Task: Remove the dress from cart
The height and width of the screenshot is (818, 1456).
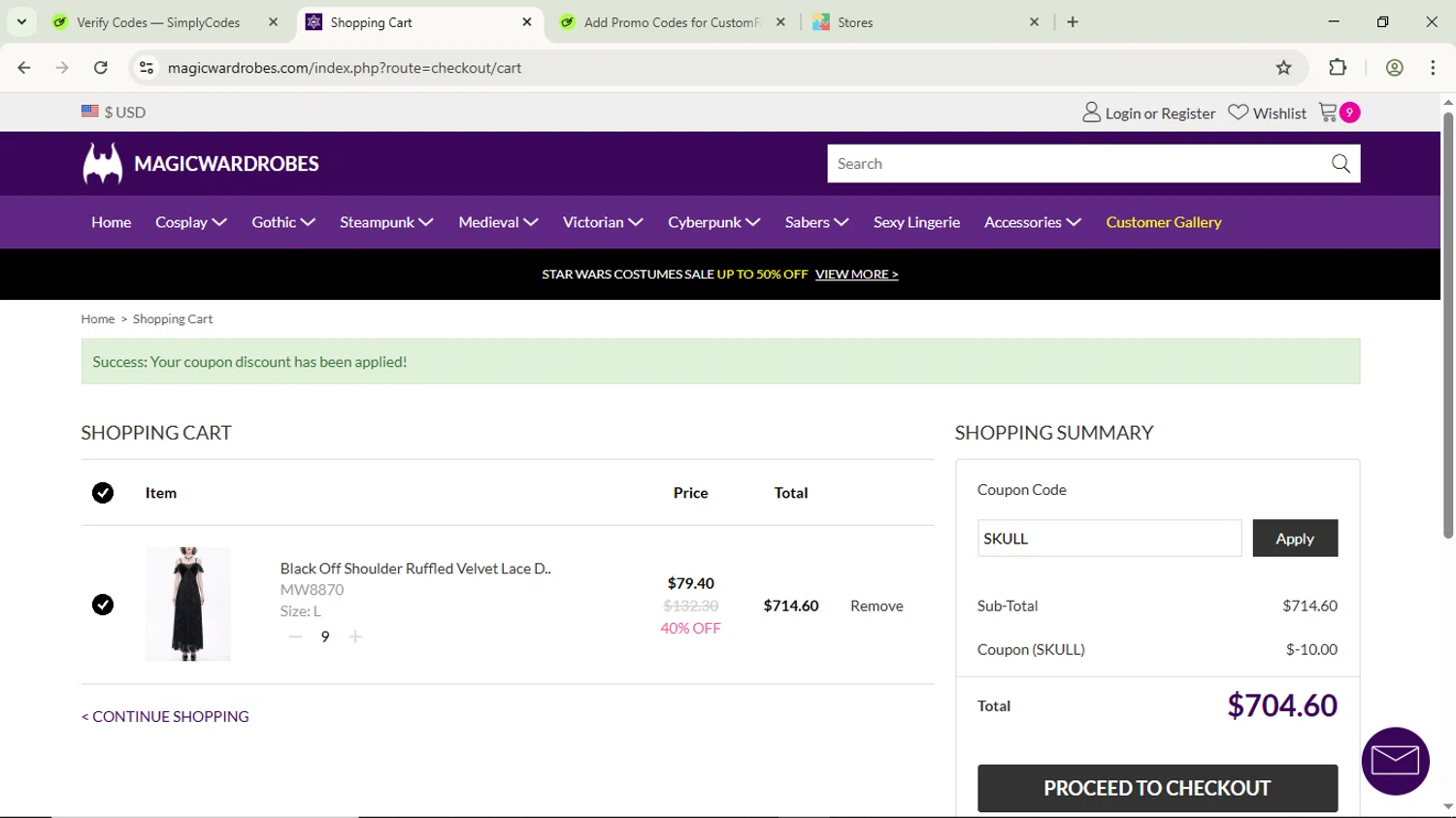Action: [877, 605]
